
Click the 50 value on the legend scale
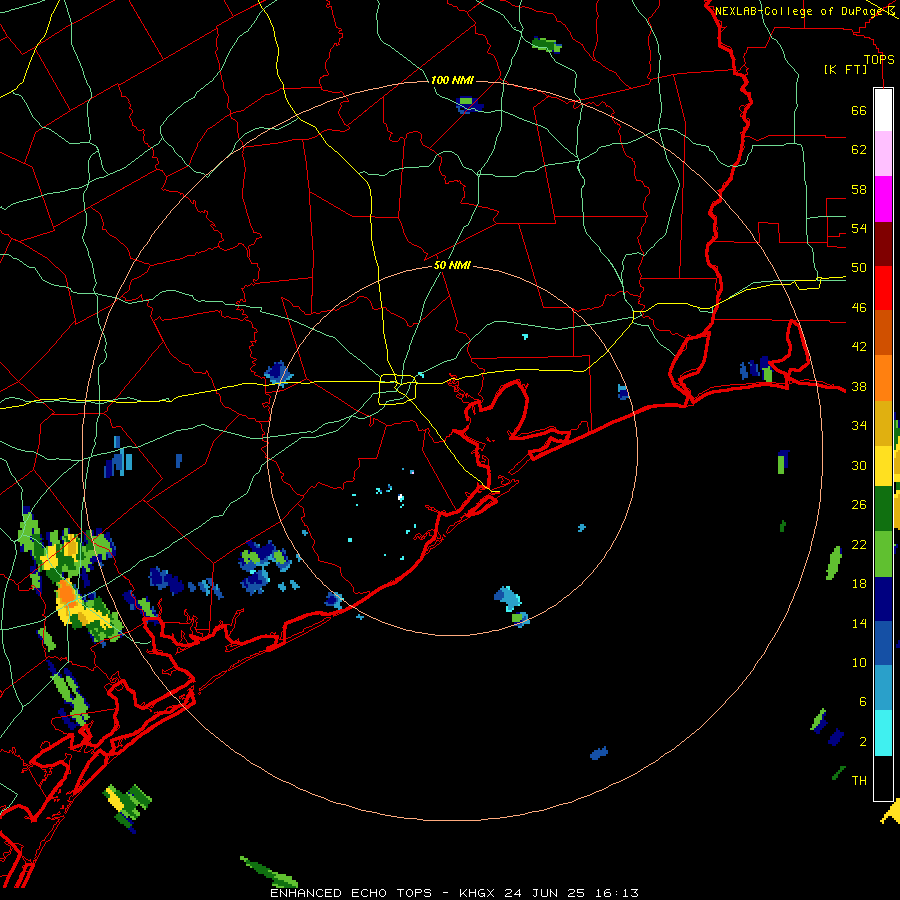point(859,268)
